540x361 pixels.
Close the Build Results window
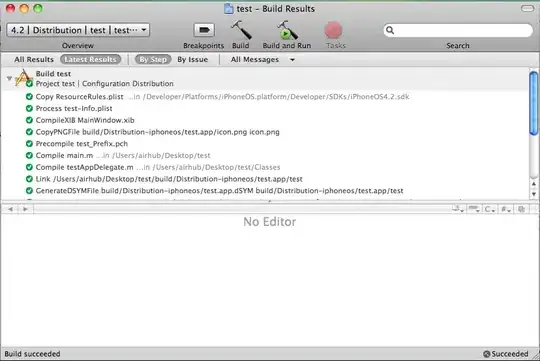[11, 8]
